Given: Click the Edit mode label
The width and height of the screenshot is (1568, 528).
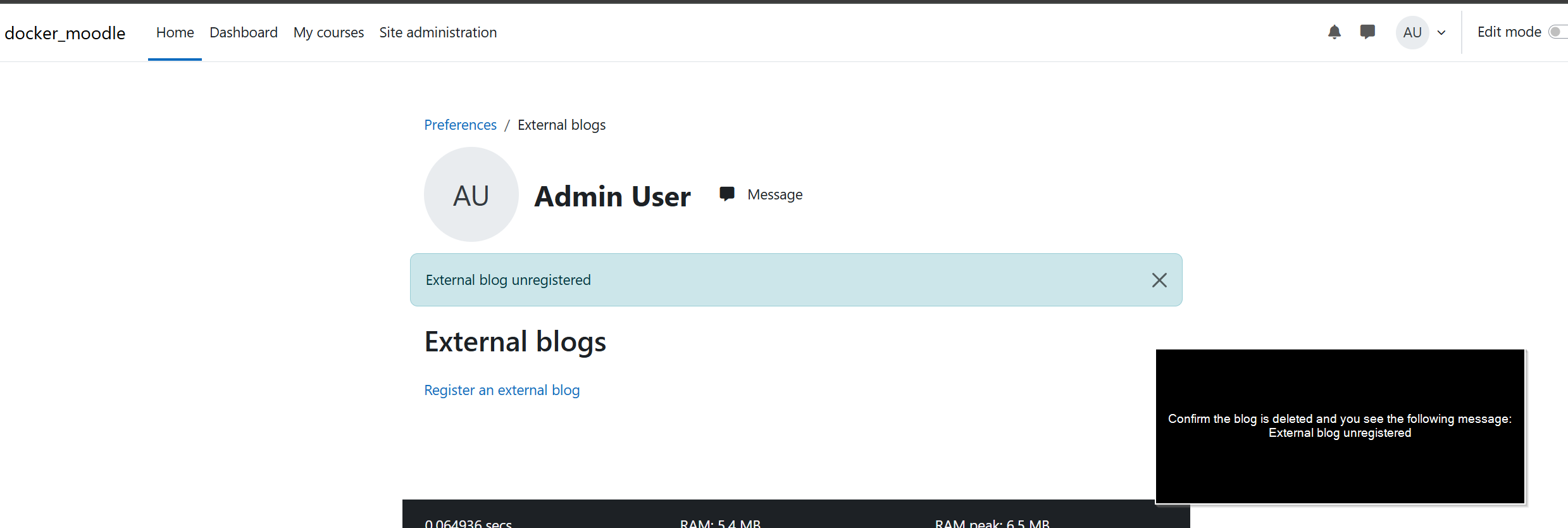Looking at the screenshot, I should click(x=1509, y=32).
